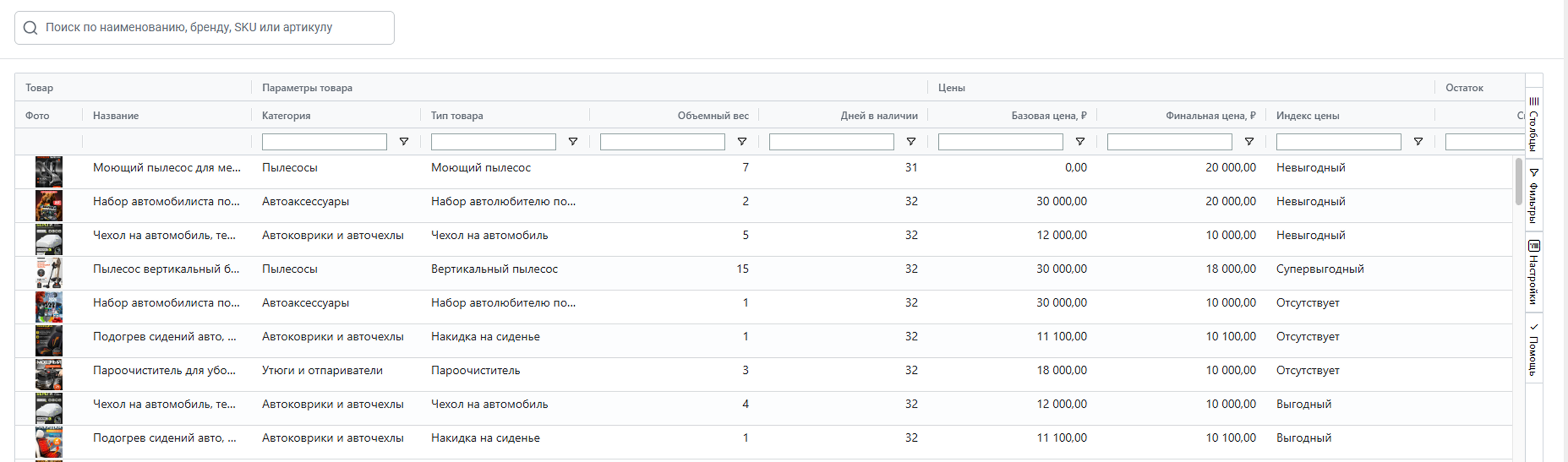Click the Базовая цена filter funnel icon

[1080, 141]
